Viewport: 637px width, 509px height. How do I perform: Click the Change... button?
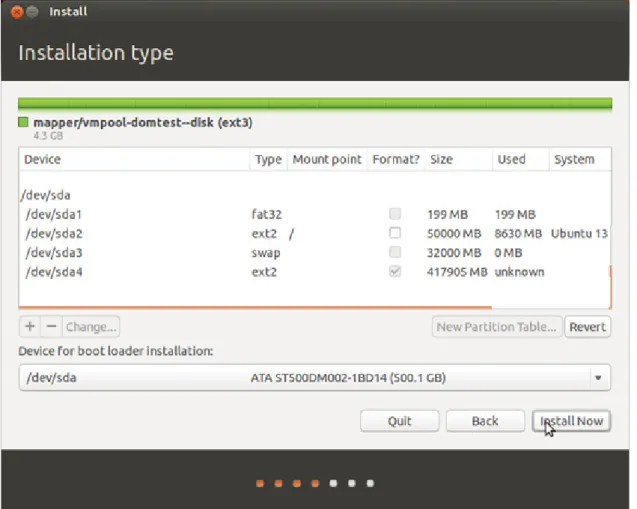91,327
